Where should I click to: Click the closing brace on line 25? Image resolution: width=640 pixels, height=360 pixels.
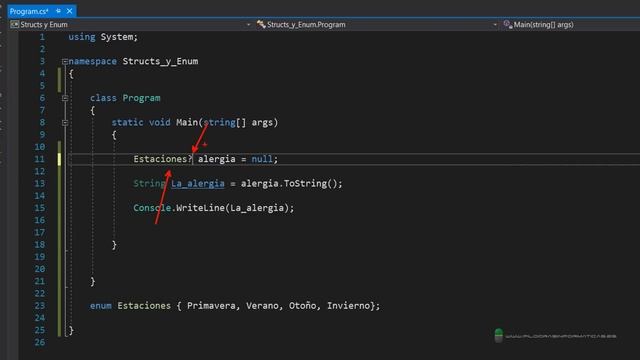(71, 330)
